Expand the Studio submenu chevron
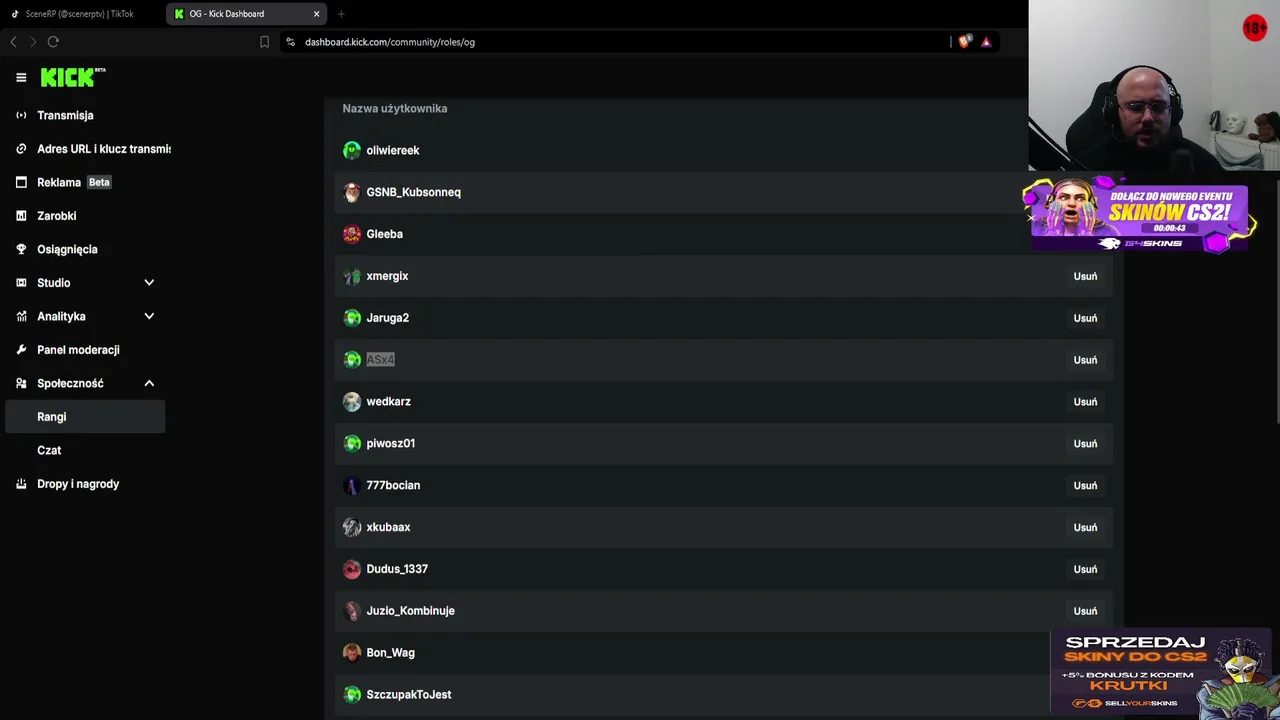The height and width of the screenshot is (720, 1280). click(149, 283)
